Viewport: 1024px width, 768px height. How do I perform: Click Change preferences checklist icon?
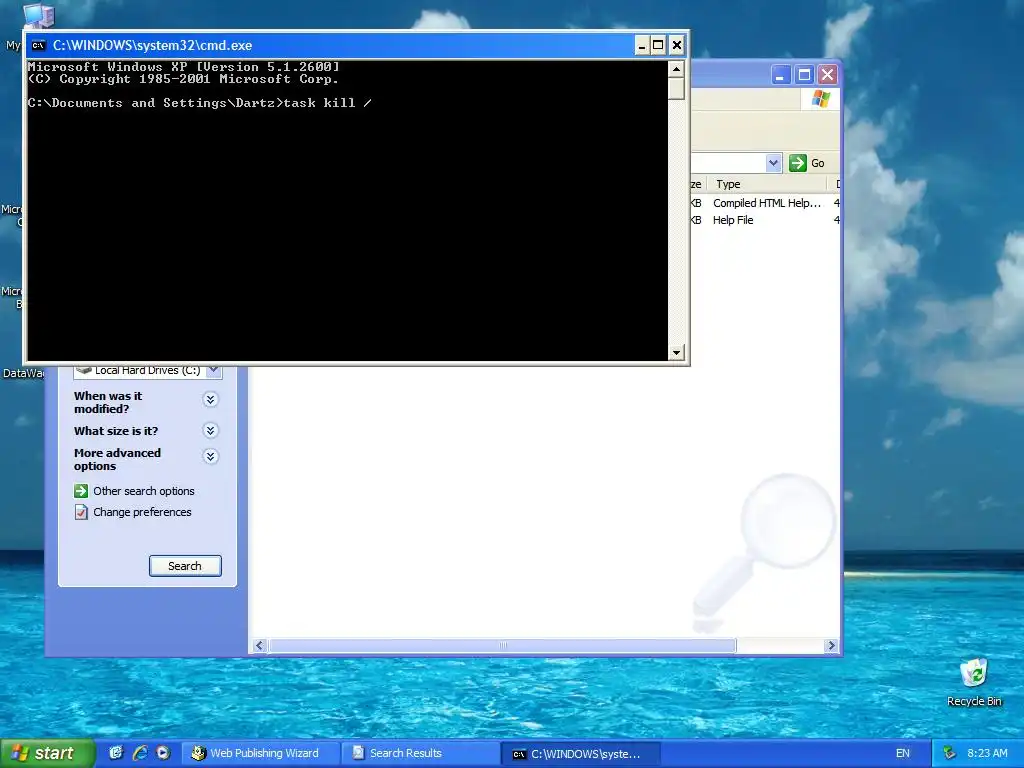pos(81,512)
